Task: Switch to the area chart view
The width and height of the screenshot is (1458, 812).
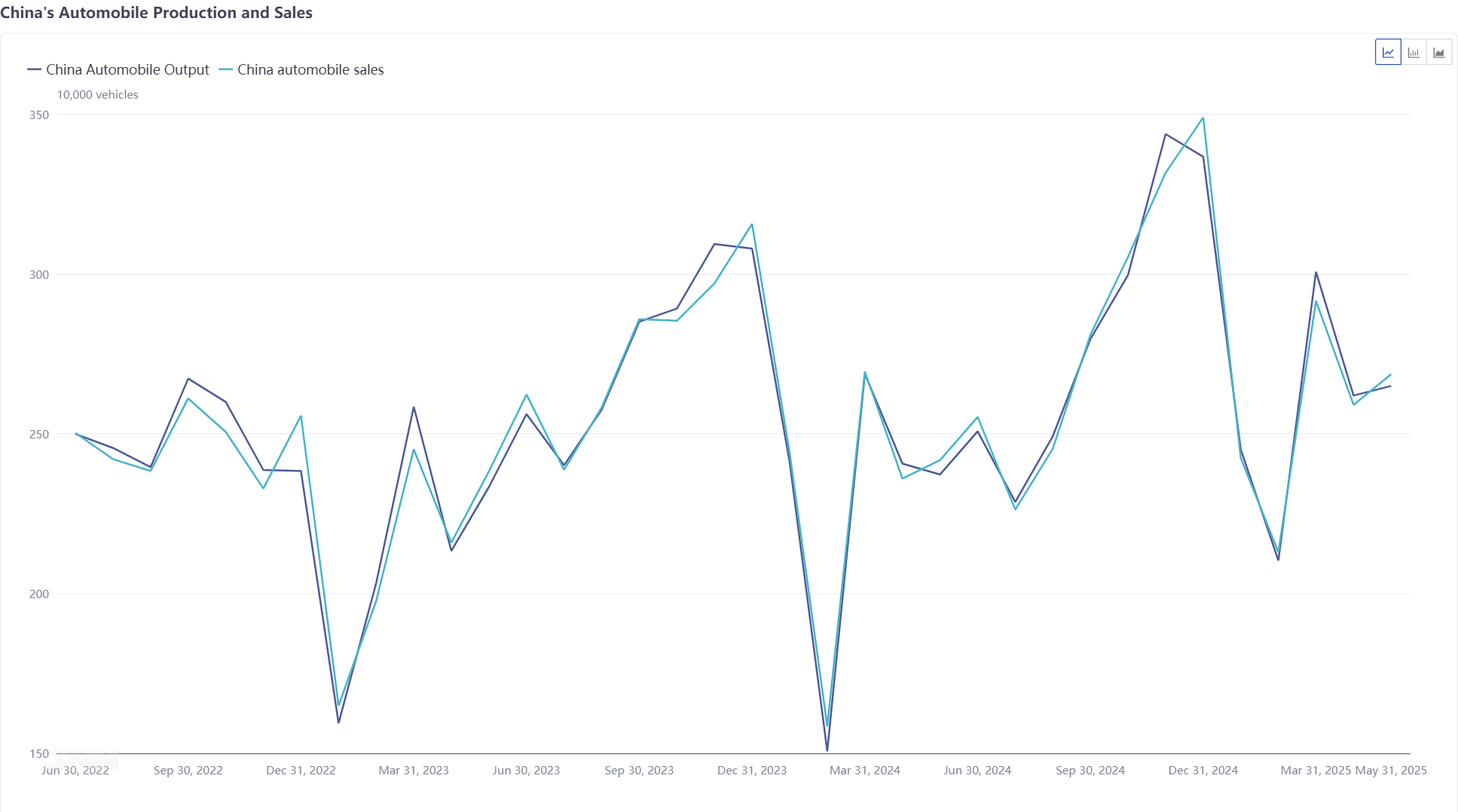Action: [1439, 53]
